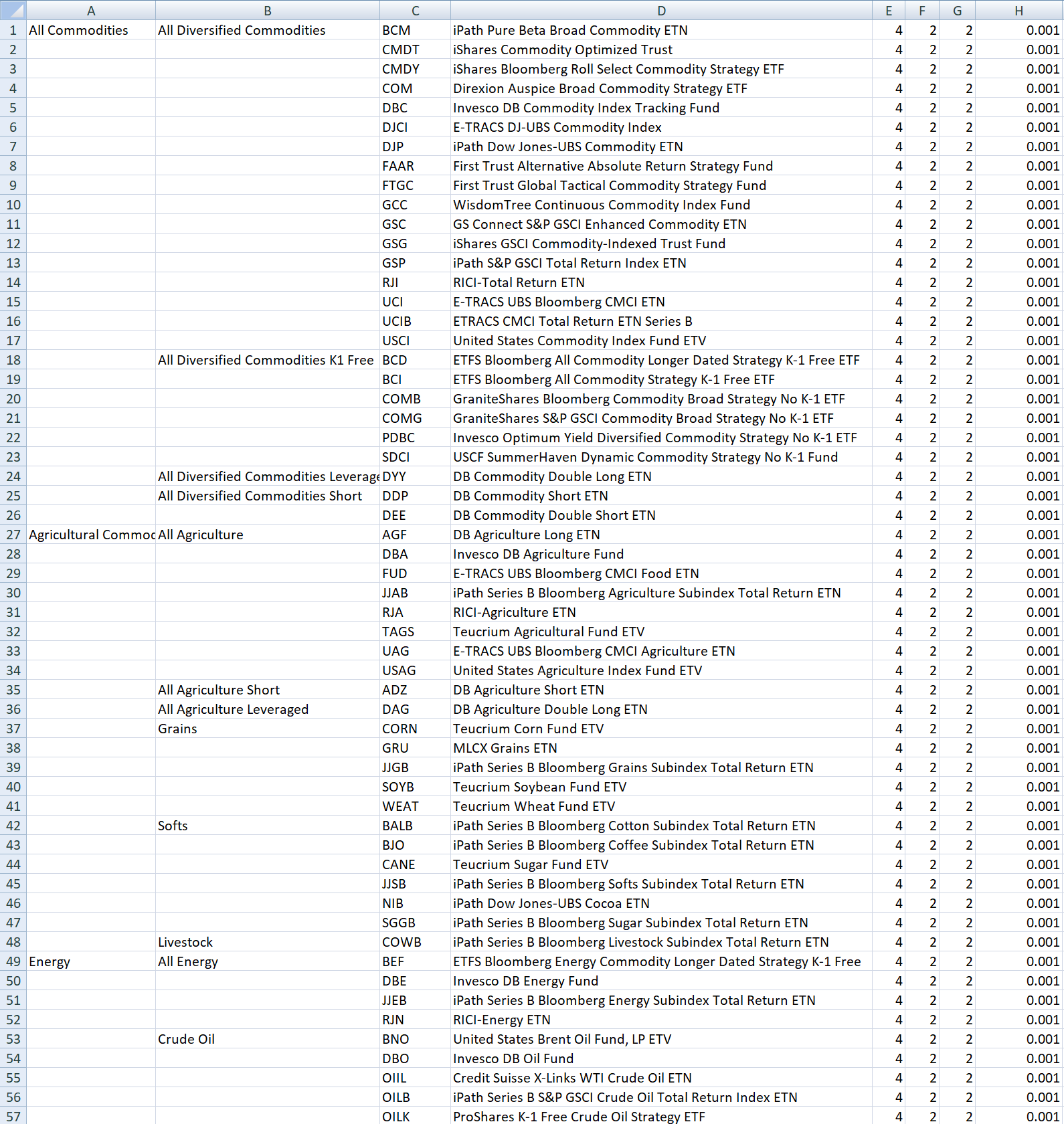Click ticker cell 'DBC'
The height and width of the screenshot is (1124, 1064).
point(415,108)
